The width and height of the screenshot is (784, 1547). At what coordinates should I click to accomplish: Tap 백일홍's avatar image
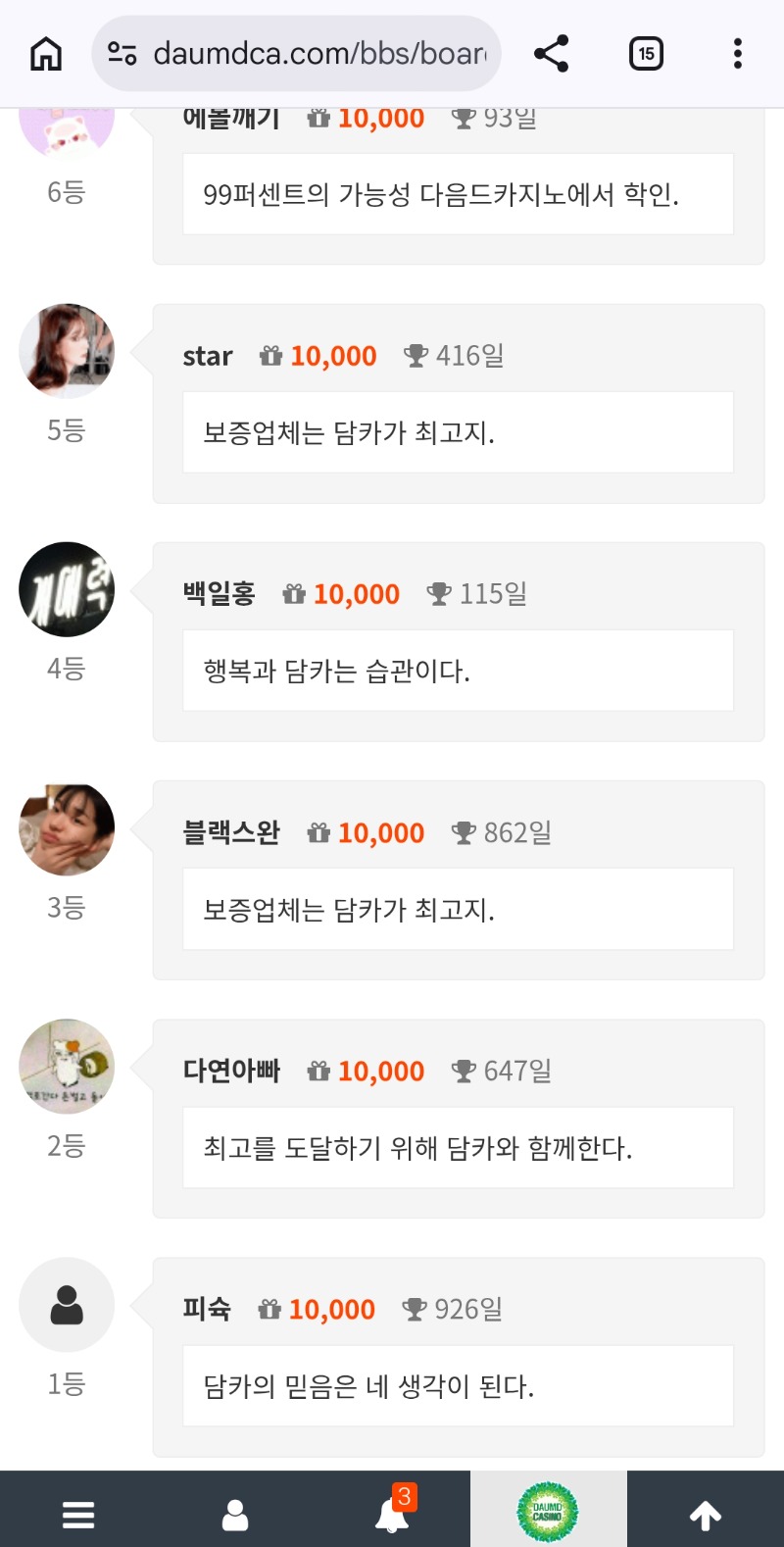pyautogui.click(x=67, y=589)
